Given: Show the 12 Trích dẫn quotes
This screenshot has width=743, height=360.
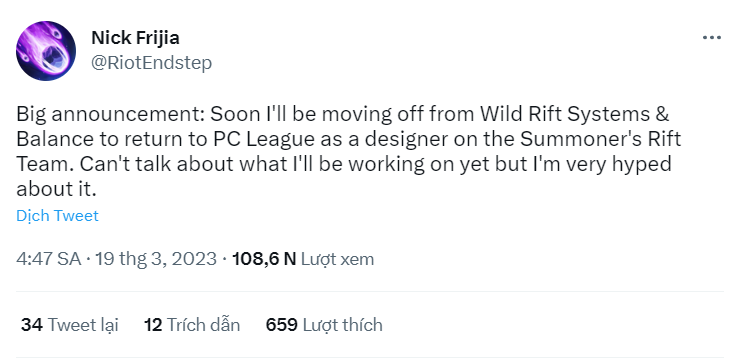Looking at the screenshot, I should pos(192,325).
